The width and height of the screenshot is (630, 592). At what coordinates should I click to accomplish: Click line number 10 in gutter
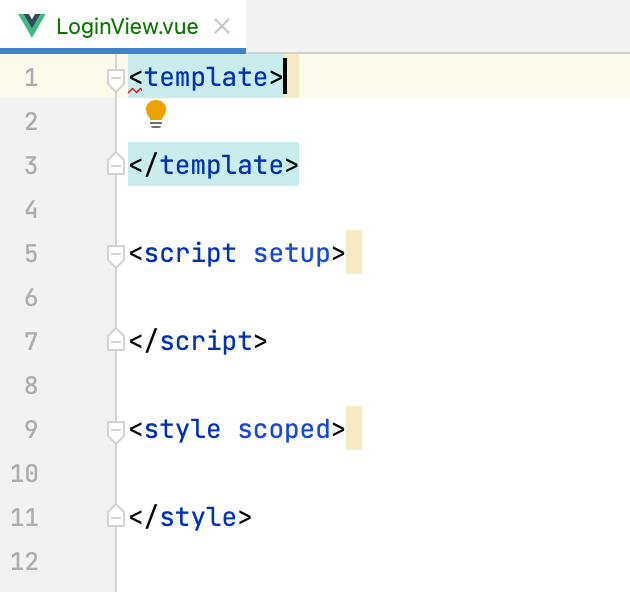pyautogui.click(x=25, y=473)
